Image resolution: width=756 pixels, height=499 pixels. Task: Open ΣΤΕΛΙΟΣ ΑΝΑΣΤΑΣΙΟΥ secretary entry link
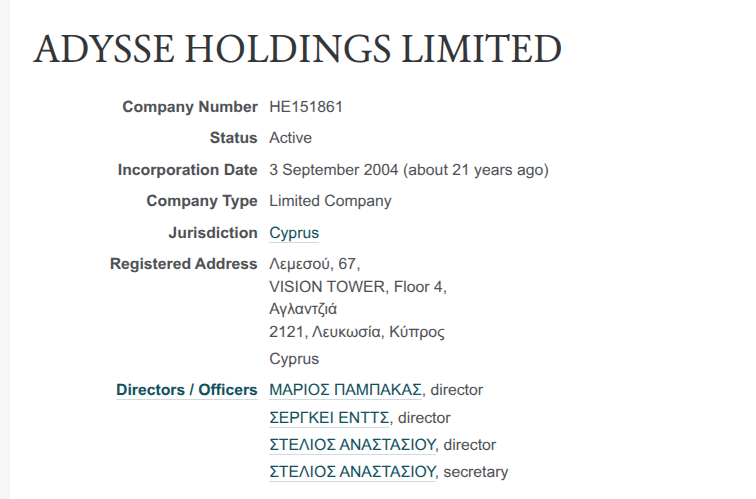[353, 472]
